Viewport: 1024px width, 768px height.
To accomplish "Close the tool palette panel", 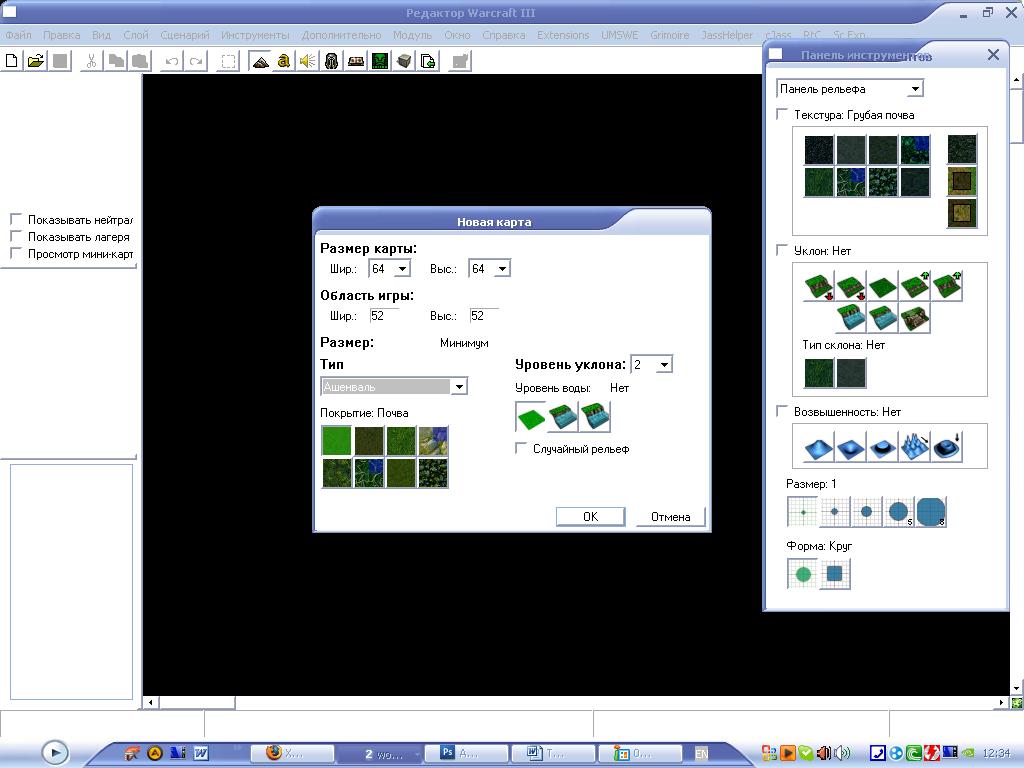I will [993, 55].
